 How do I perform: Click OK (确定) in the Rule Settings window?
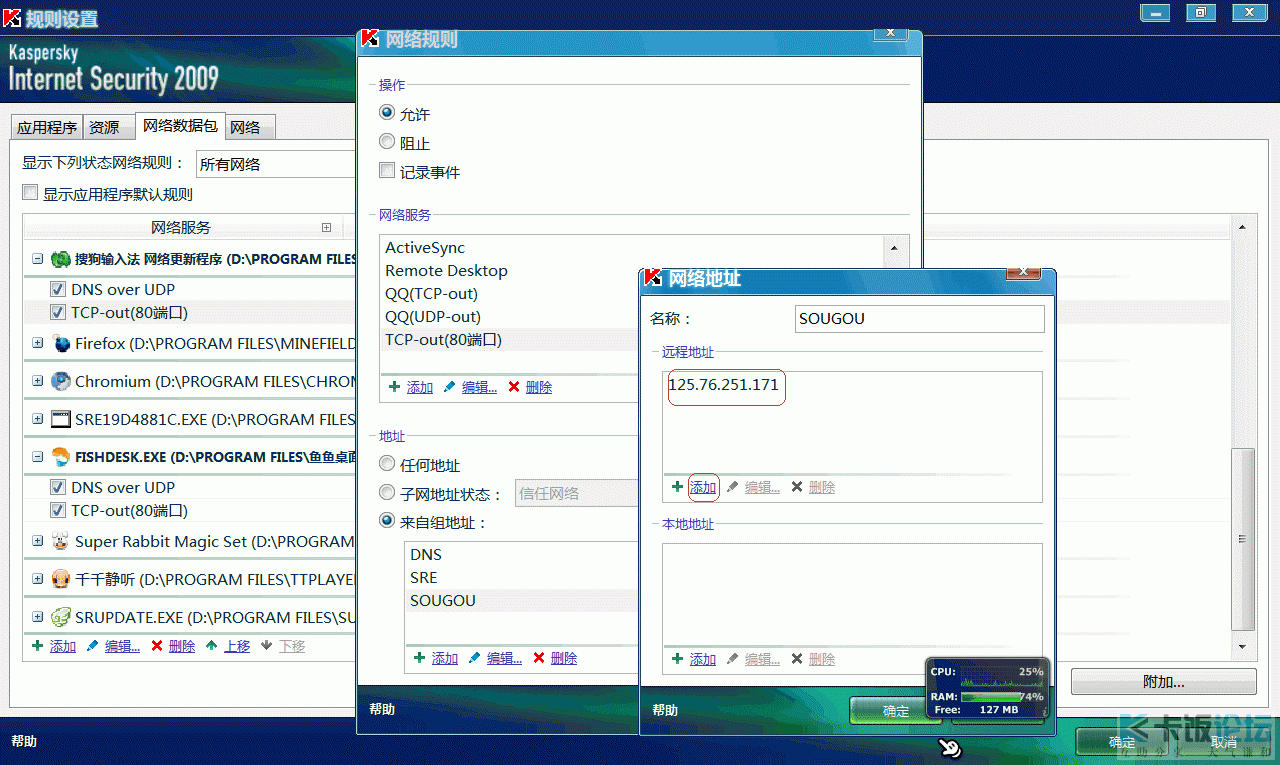click(x=1122, y=742)
